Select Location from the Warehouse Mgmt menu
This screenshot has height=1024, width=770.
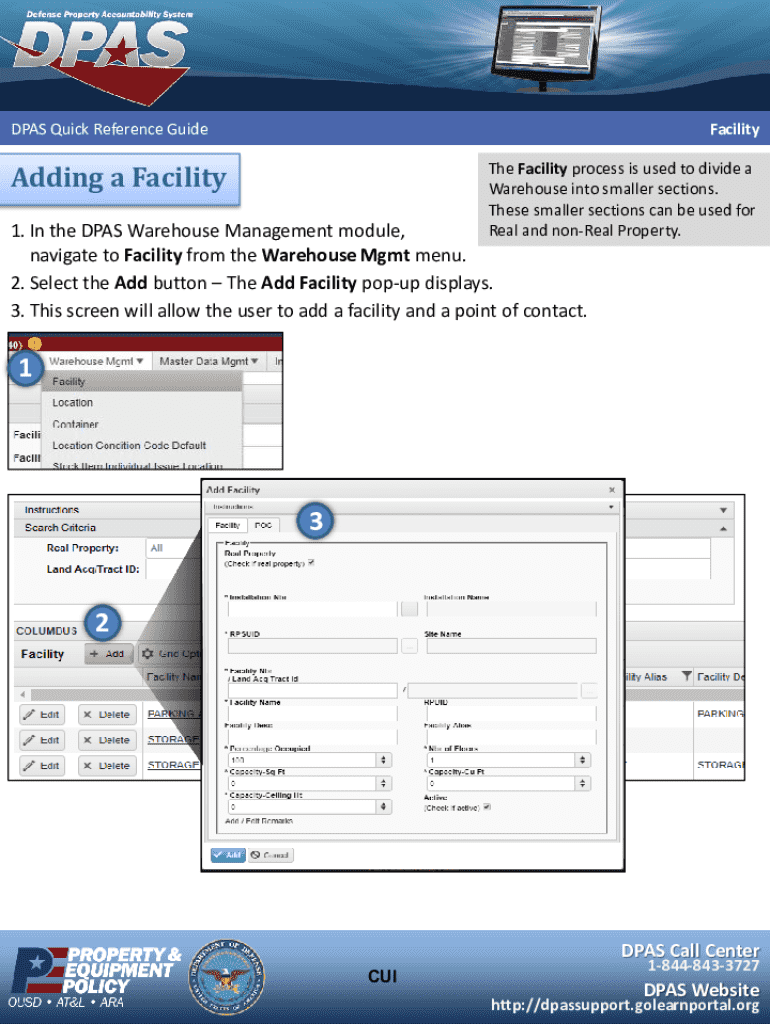point(73,402)
